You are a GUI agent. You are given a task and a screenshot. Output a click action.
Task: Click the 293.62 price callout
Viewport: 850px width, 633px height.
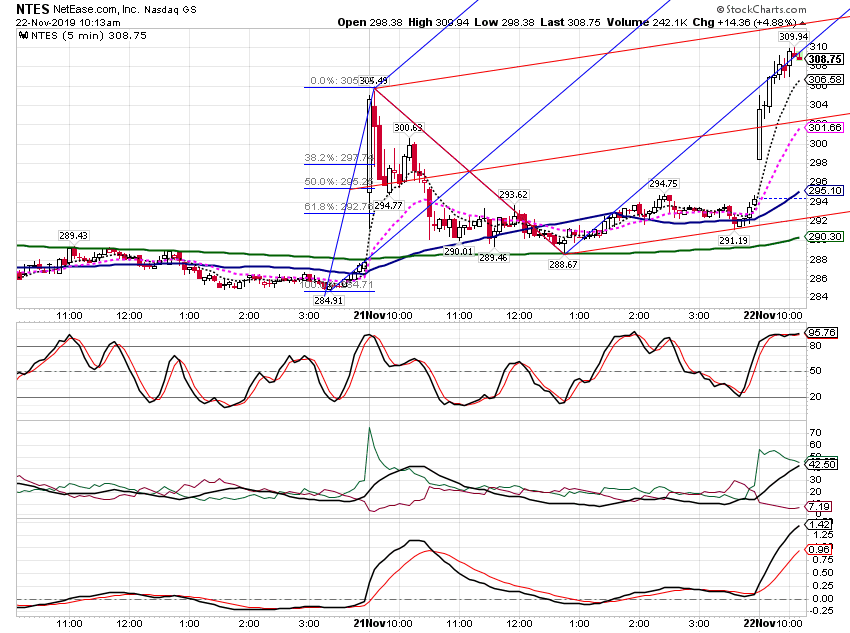pos(513,195)
